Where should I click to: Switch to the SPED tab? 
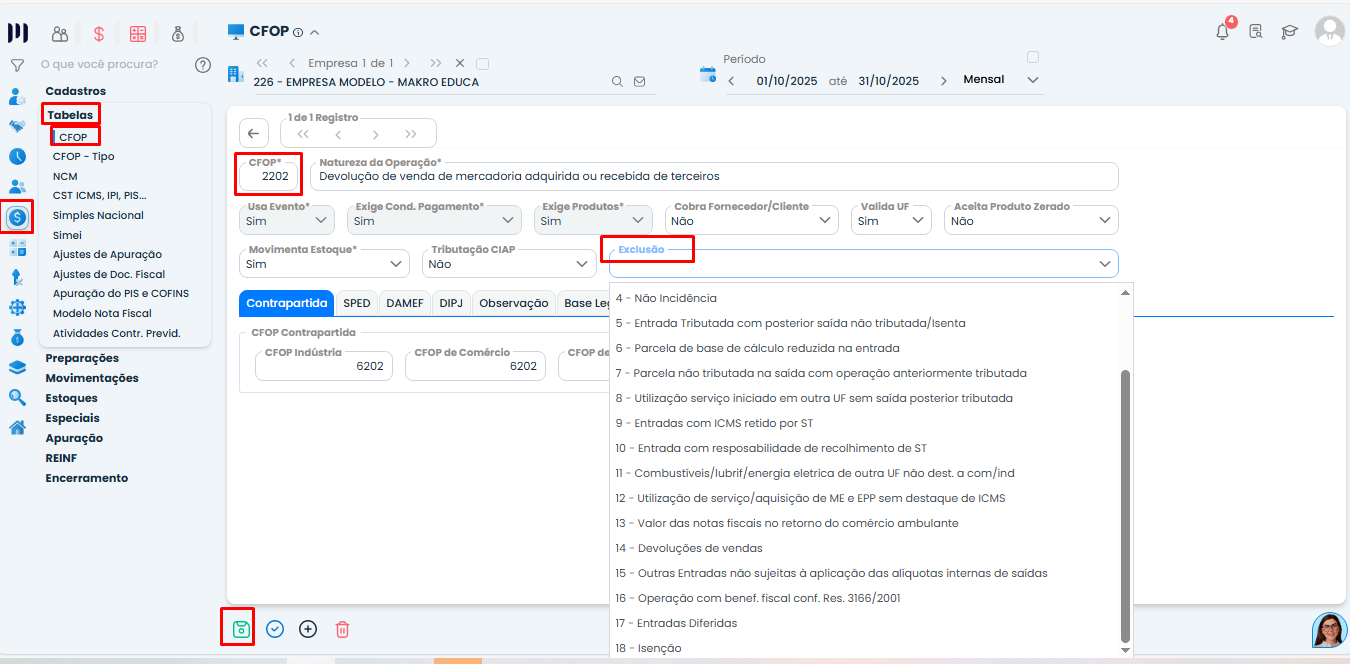(356, 303)
